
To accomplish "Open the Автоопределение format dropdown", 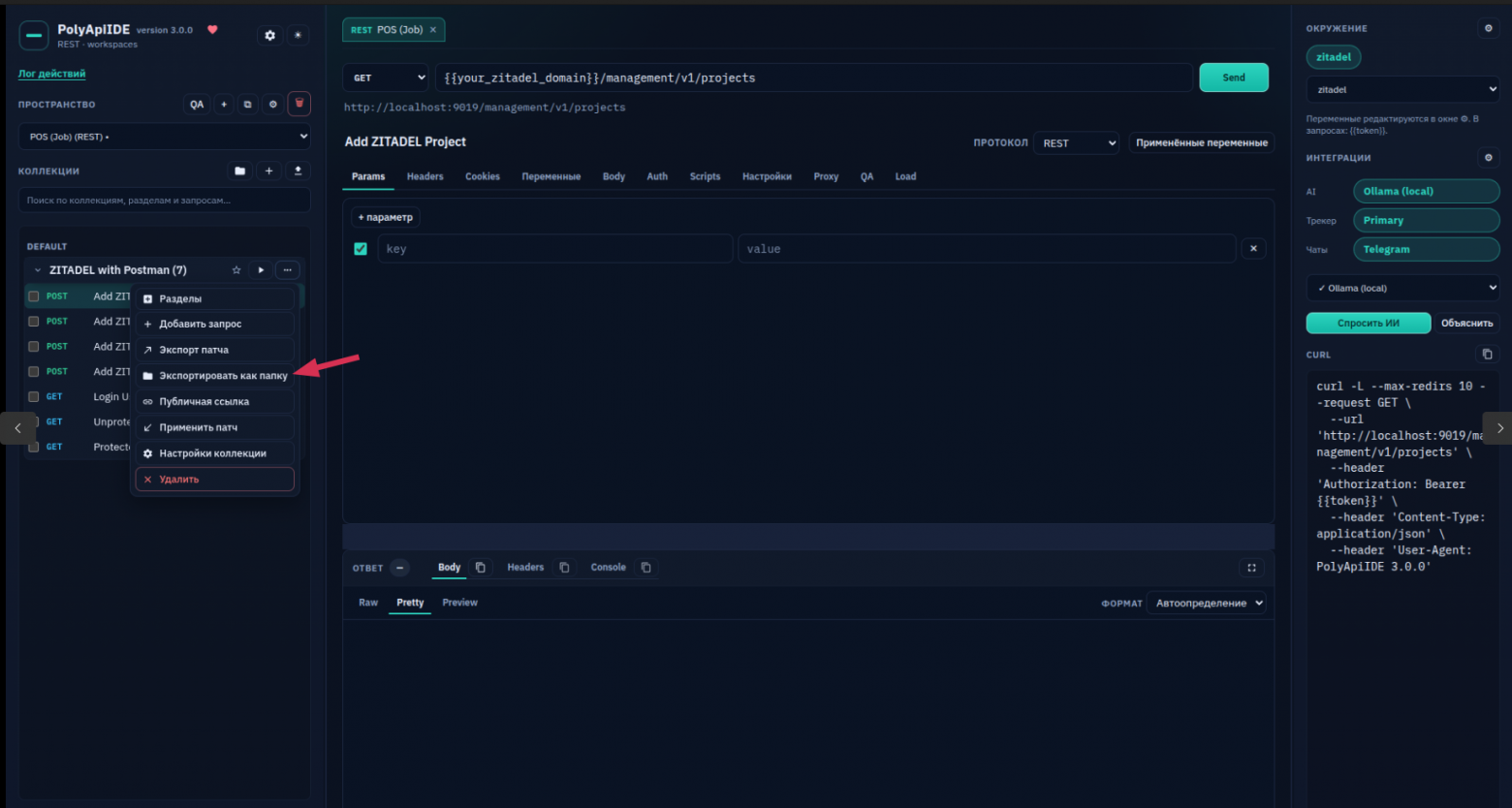I will 1206,603.
